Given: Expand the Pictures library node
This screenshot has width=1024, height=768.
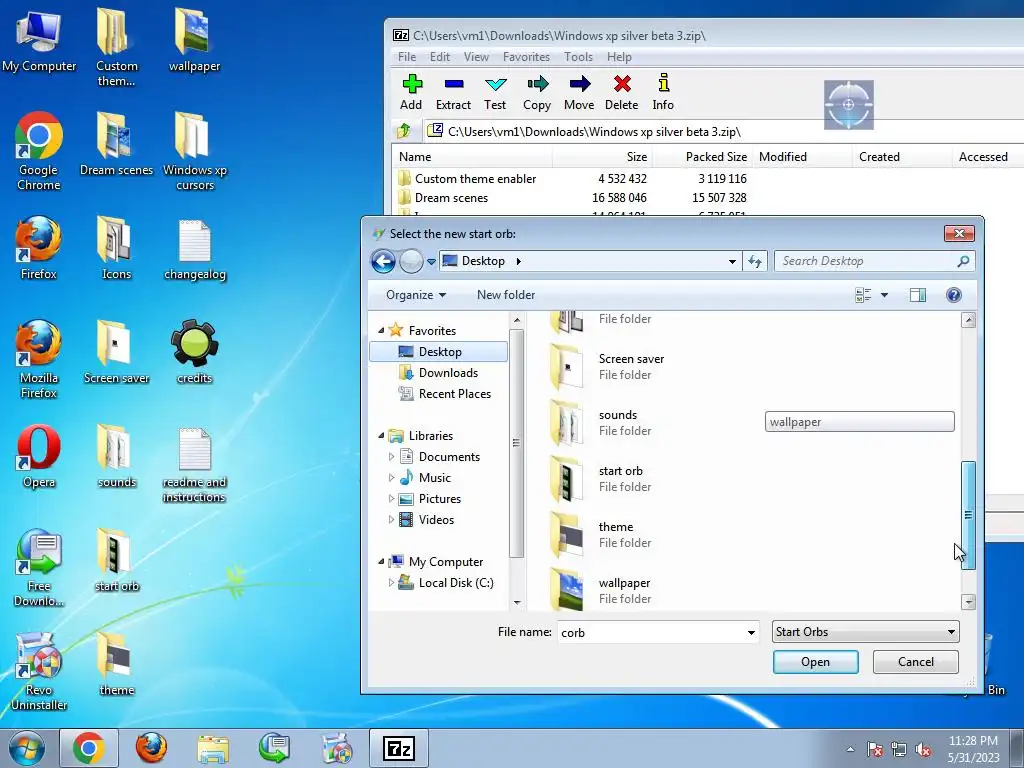Looking at the screenshot, I should 391,499.
